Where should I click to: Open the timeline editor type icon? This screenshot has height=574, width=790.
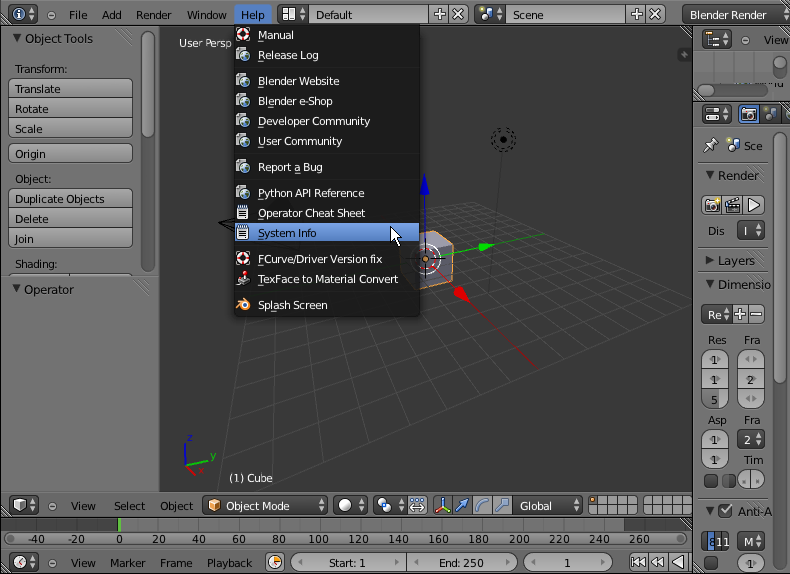(24, 562)
